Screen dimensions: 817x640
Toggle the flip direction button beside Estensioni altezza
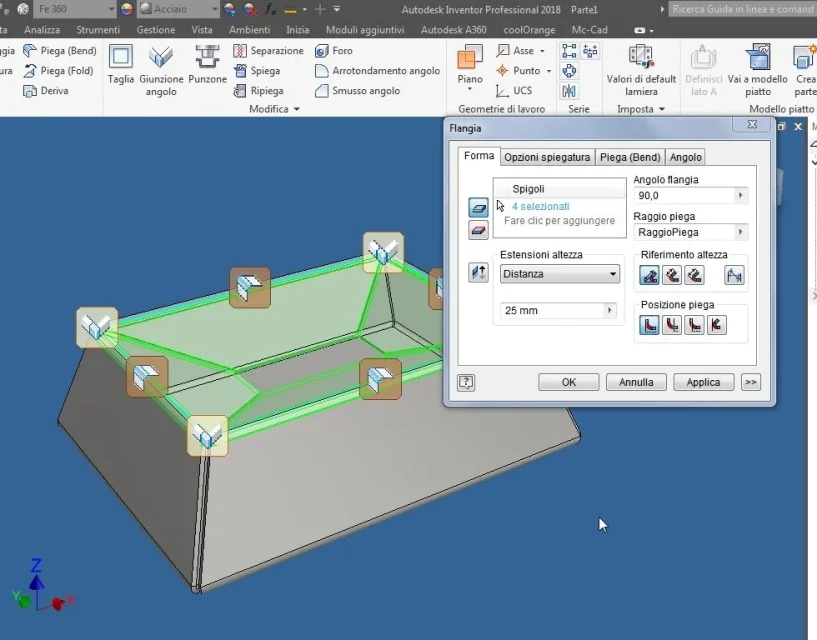pyautogui.click(x=478, y=273)
